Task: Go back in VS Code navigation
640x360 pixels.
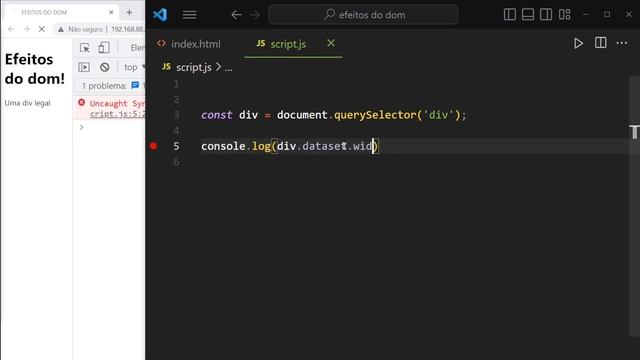Action: [x=236, y=15]
